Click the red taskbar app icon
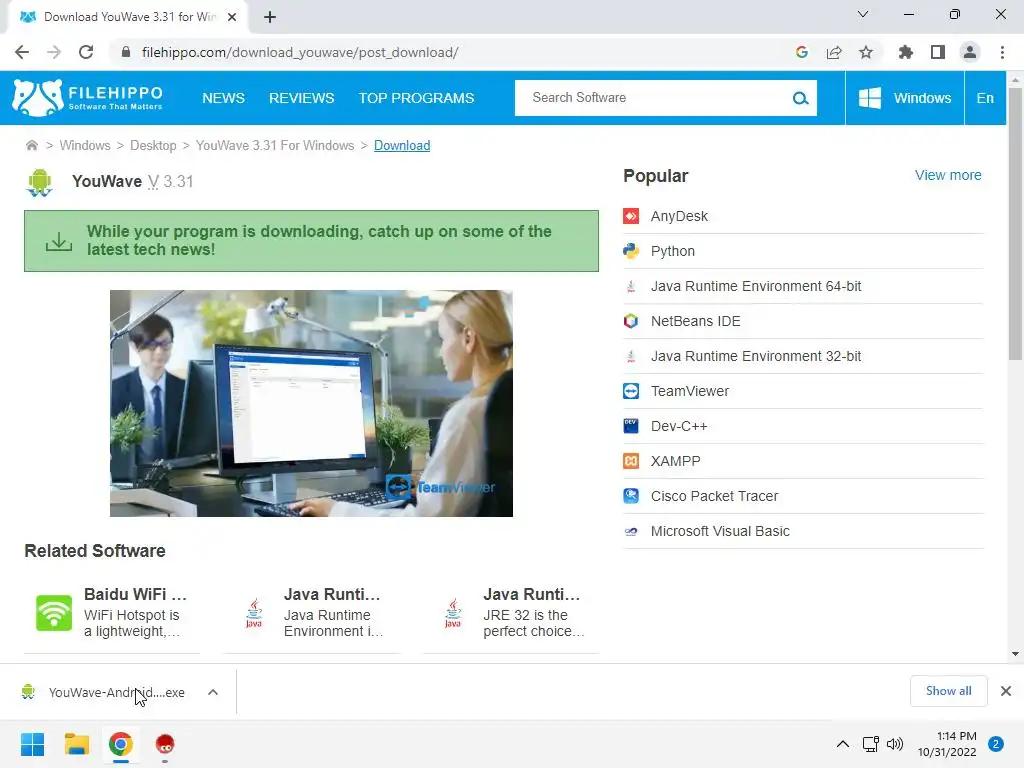 [165, 744]
